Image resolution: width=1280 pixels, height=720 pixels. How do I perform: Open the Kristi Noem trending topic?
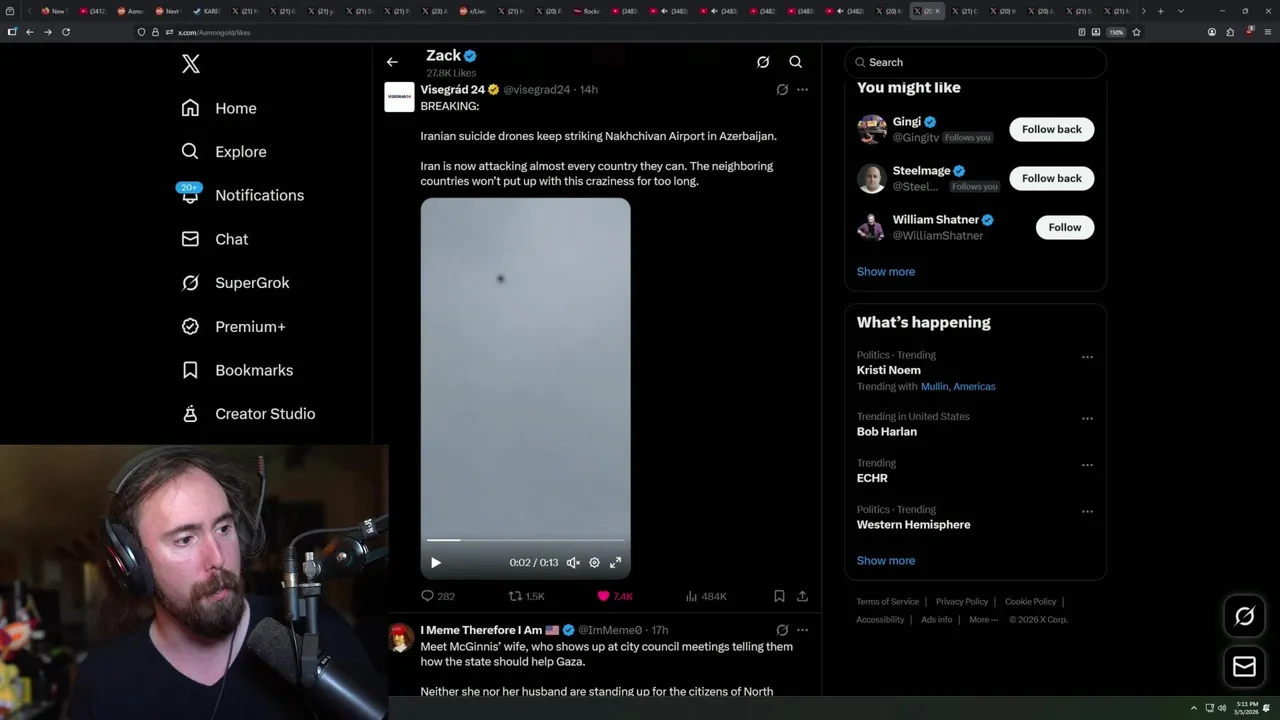[889, 370]
